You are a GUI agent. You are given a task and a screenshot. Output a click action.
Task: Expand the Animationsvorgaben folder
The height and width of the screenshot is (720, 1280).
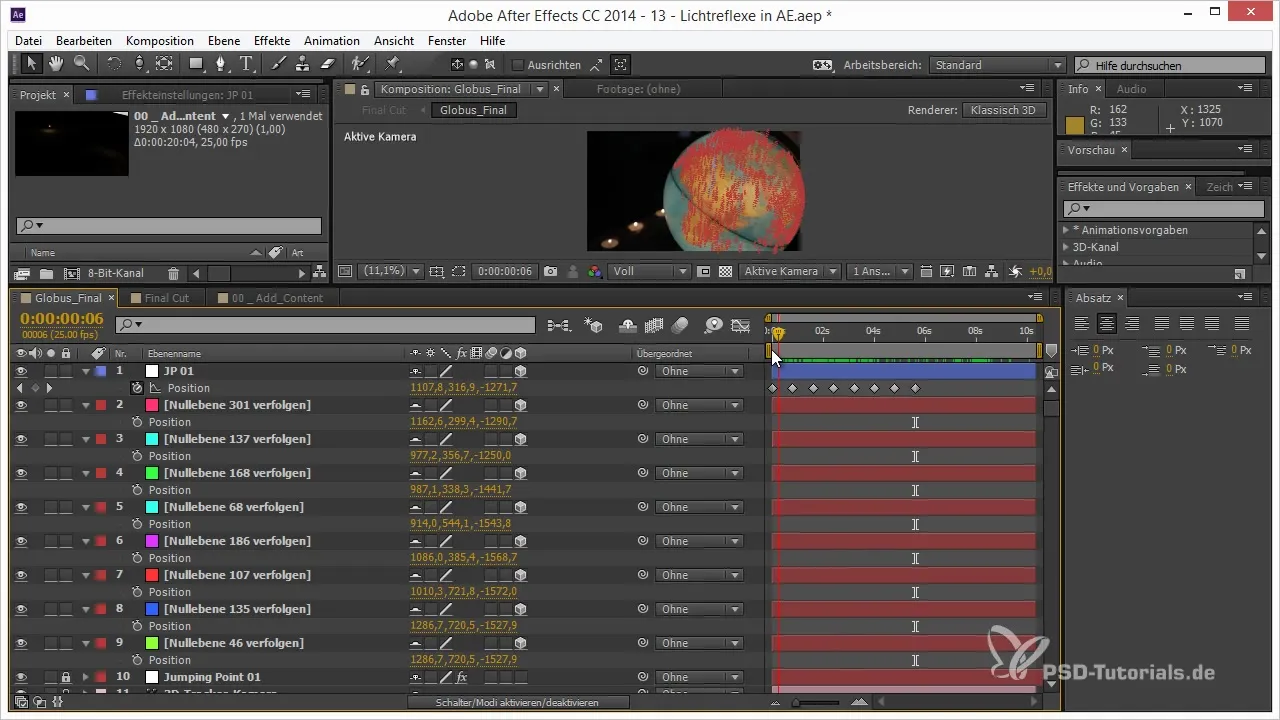pyautogui.click(x=1066, y=230)
